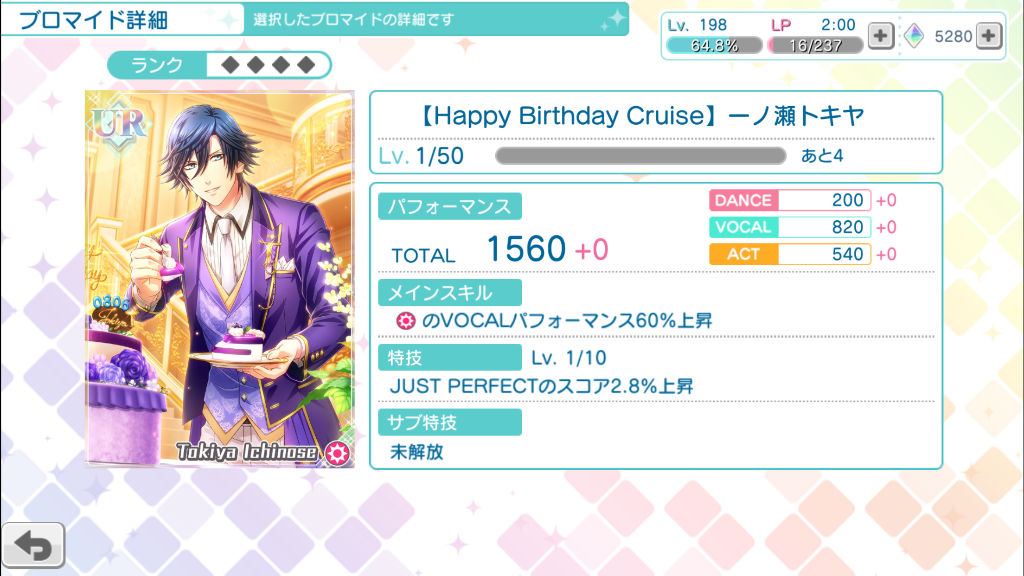Tap the rank diamonds indicator
This screenshot has width=1024, height=576.
point(268,65)
